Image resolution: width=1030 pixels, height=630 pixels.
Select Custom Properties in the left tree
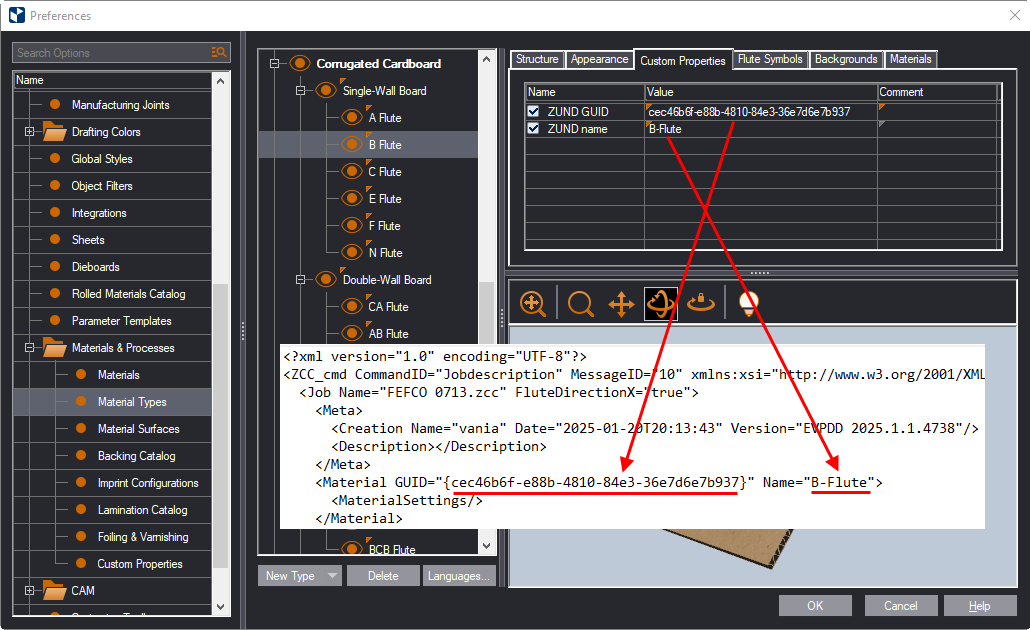click(x=139, y=564)
